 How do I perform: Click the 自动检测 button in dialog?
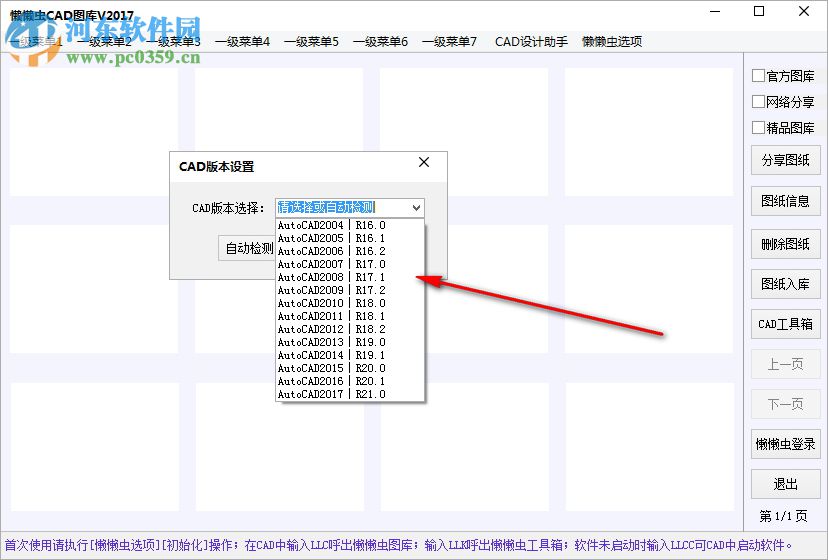pos(247,248)
